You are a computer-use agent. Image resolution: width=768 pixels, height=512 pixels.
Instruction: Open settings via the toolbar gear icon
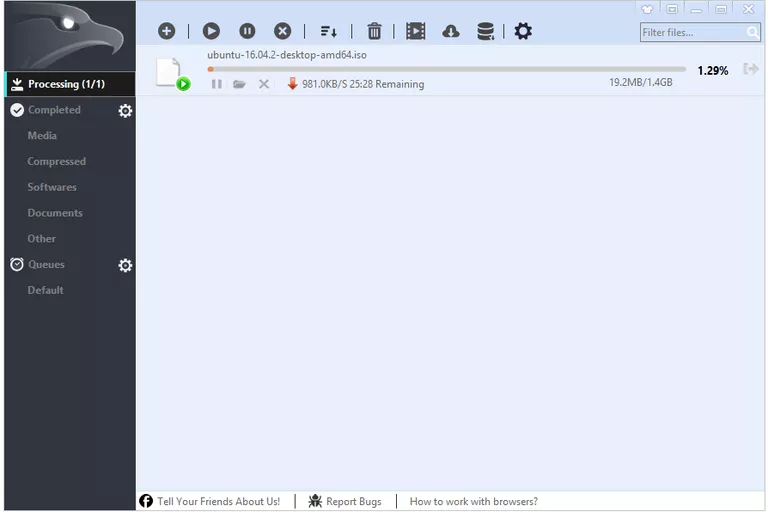tap(523, 31)
